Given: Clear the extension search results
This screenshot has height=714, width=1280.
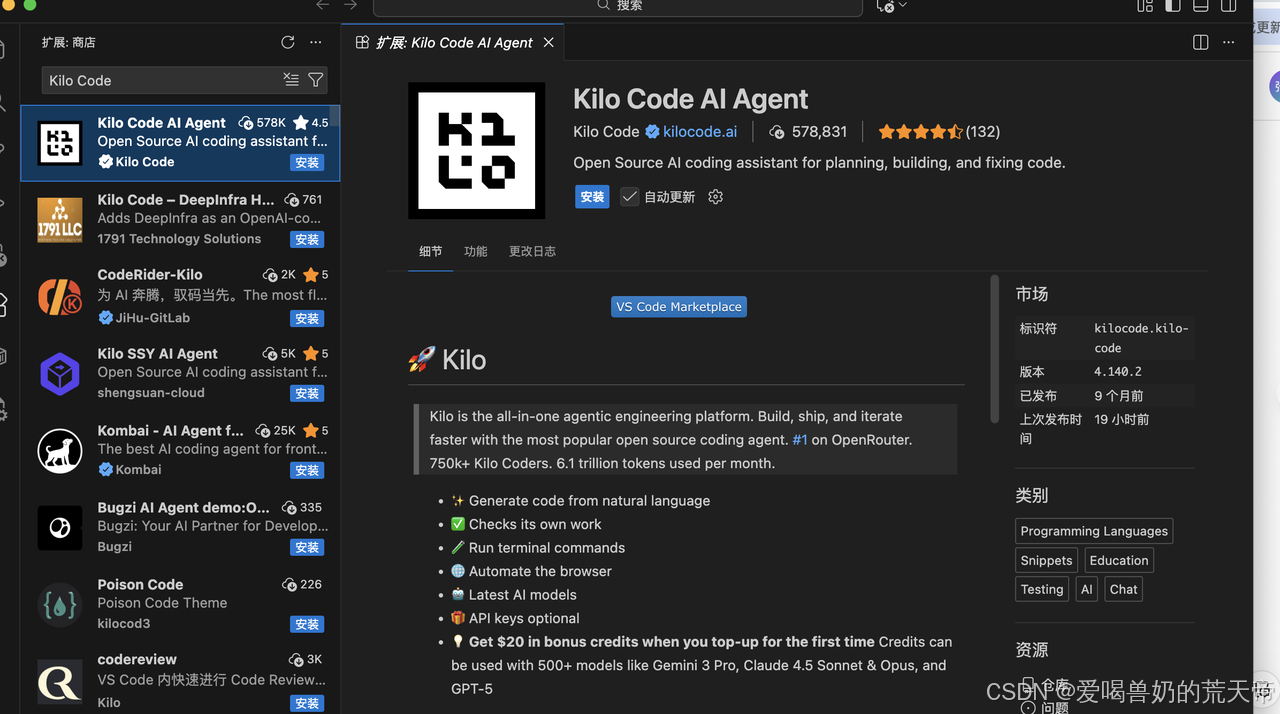Looking at the screenshot, I should 291,80.
